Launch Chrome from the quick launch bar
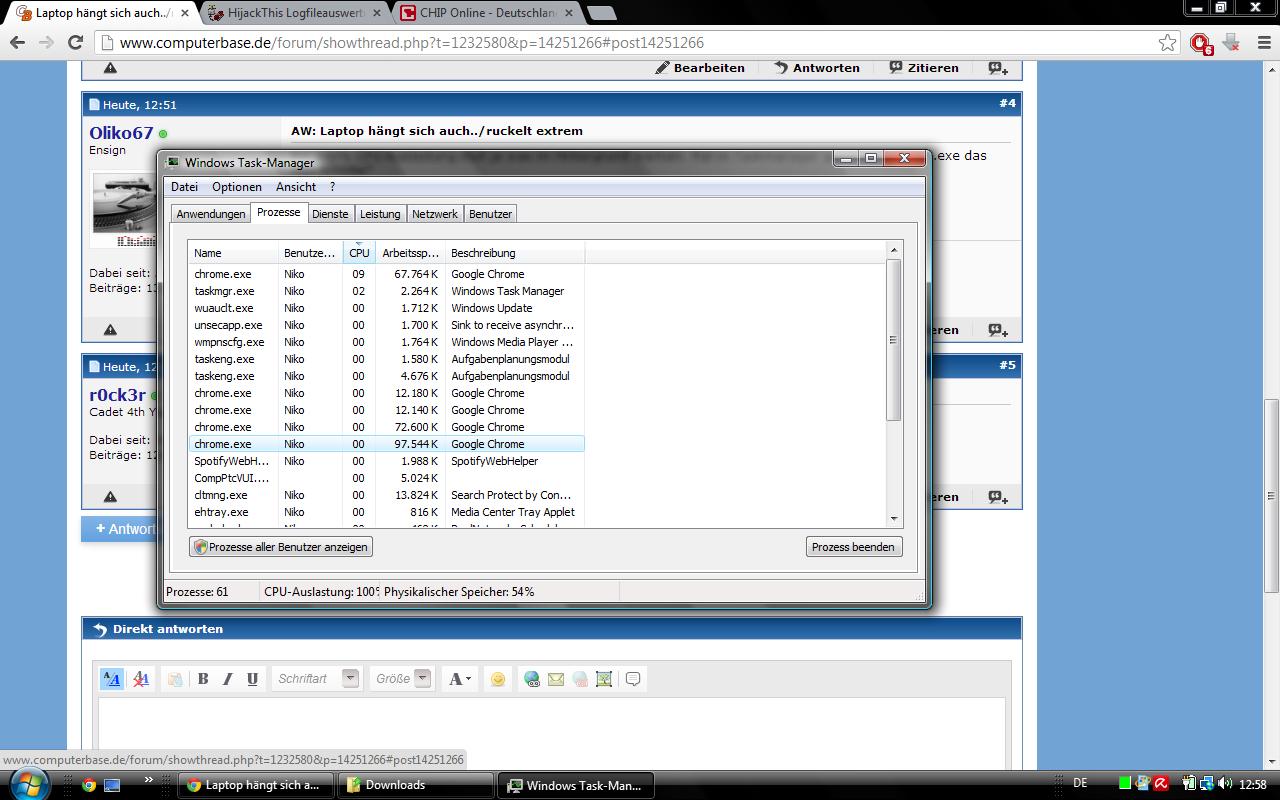Image resolution: width=1280 pixels, height=800 pixels. coord(89,785)
